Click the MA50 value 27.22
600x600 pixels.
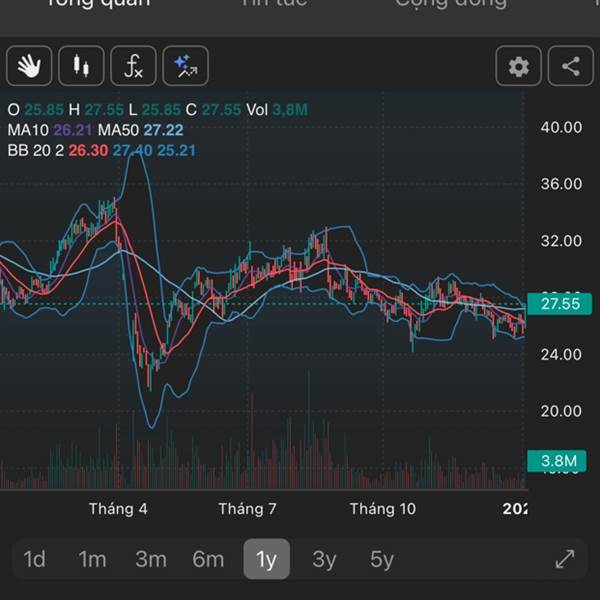point(163,130)
